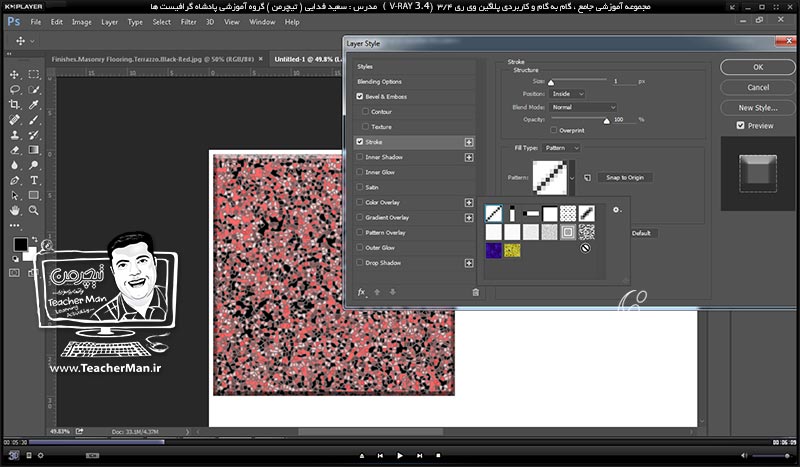Select the Path Selection tool

[14, 195]
